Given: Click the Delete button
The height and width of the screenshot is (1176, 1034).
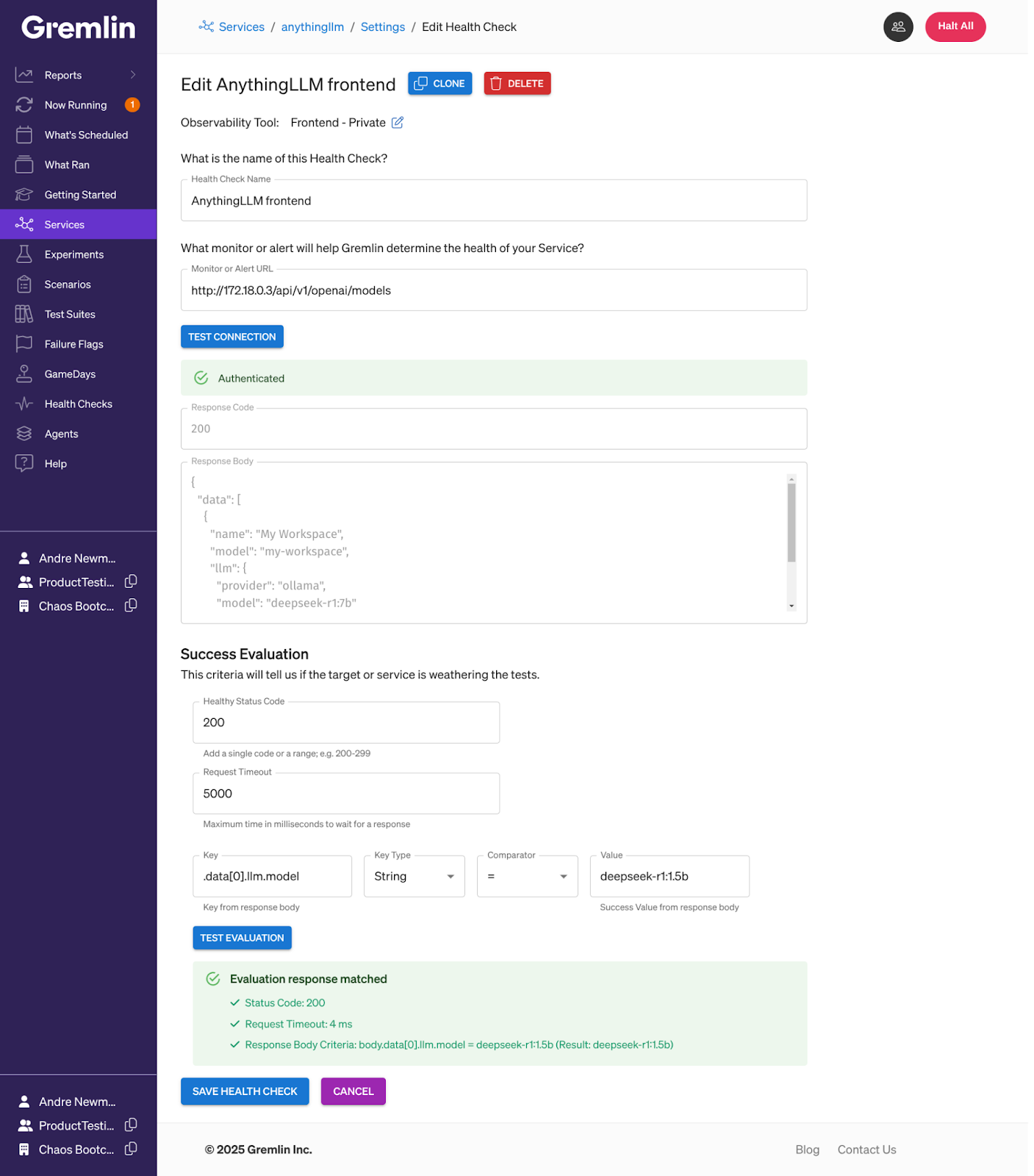Looking at the screenshot, I should pyautogui.click(x=517, y=83).
